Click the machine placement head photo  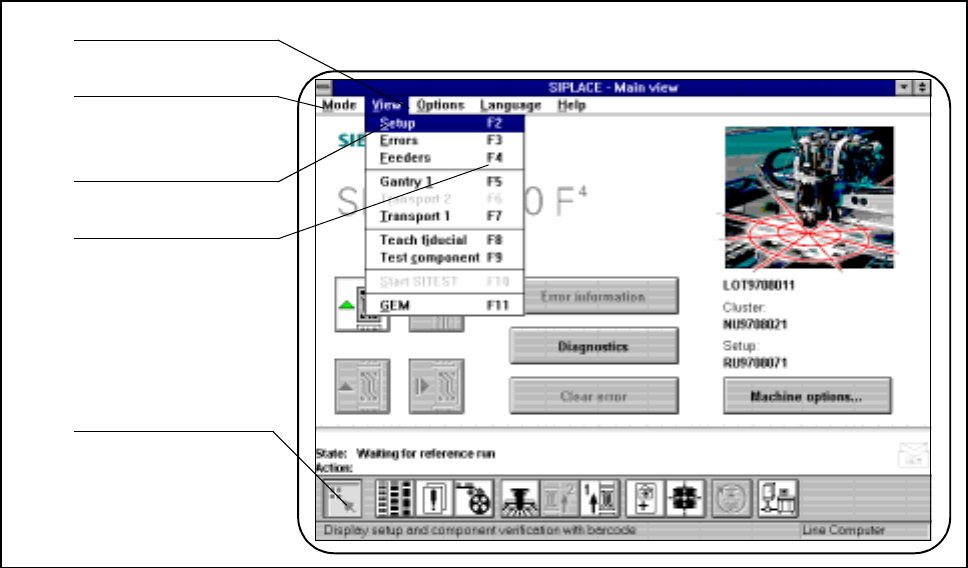(809, 198)
